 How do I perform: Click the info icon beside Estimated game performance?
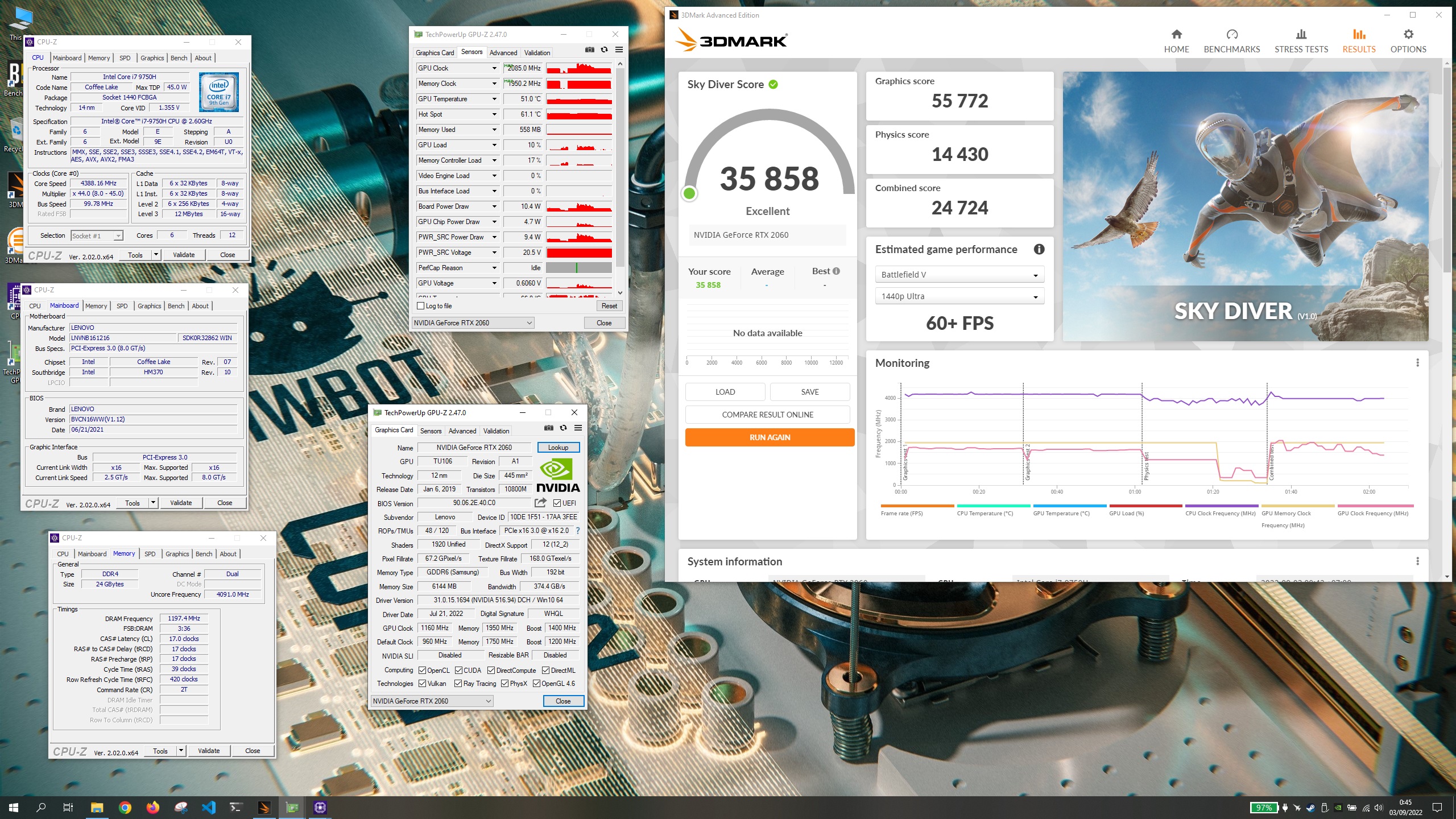pos(1039,249)
